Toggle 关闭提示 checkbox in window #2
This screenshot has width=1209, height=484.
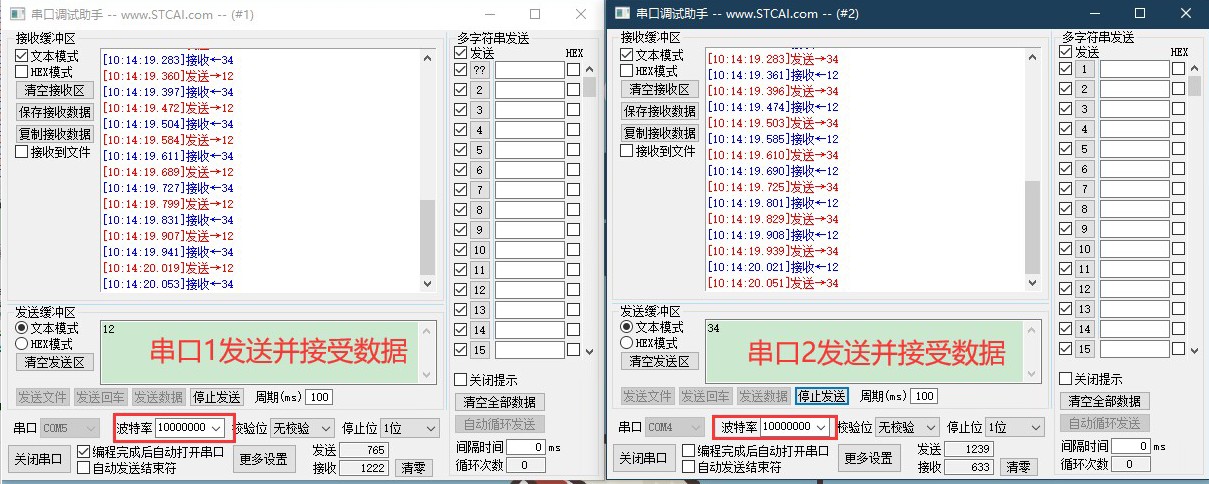[1066, 379]
